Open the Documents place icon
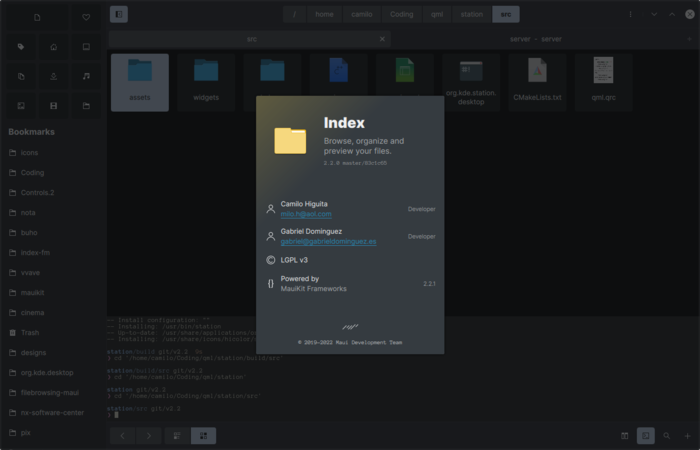Image resolution: width=700 pixels, height=450 pixels. 21,76
